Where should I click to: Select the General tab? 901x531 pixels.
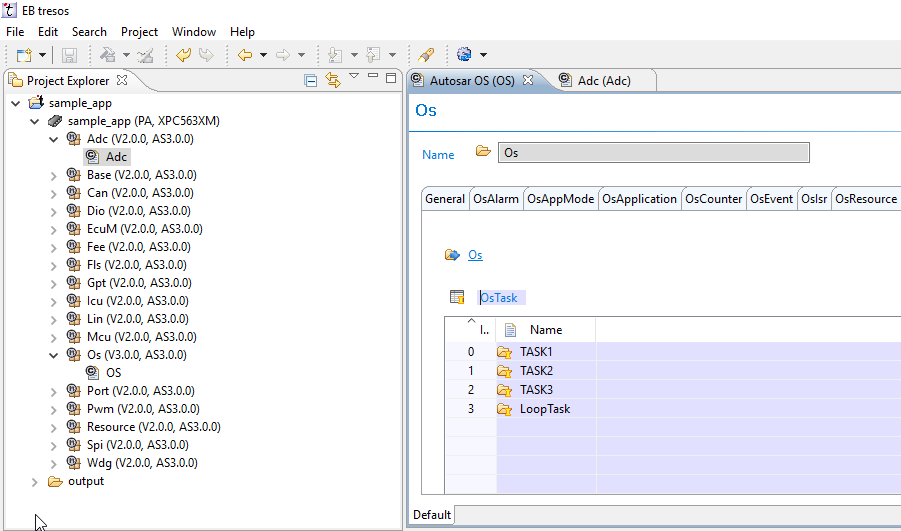[445, 199]
